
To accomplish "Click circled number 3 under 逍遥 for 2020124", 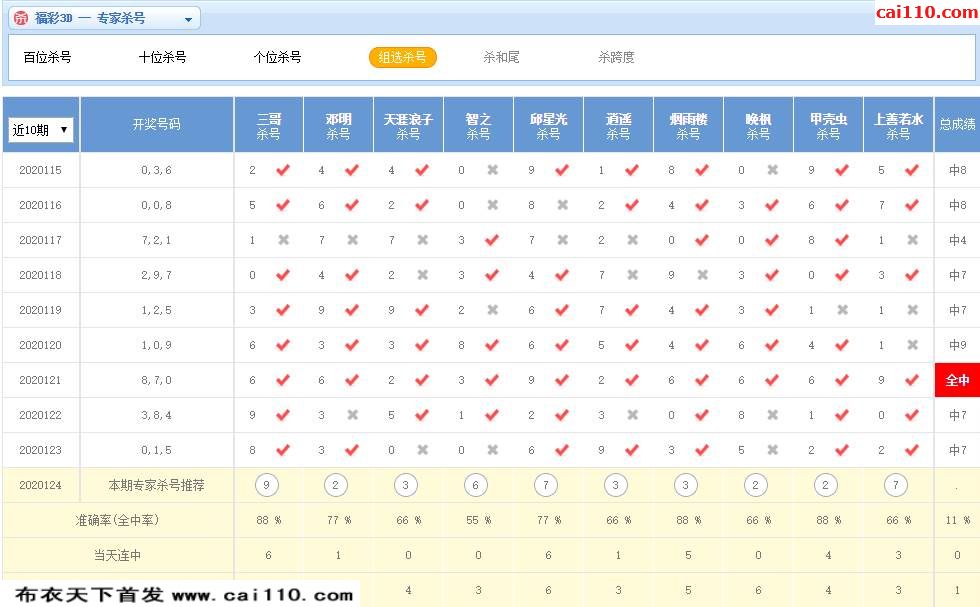I will pyautogui.click(x=616, y=485).
